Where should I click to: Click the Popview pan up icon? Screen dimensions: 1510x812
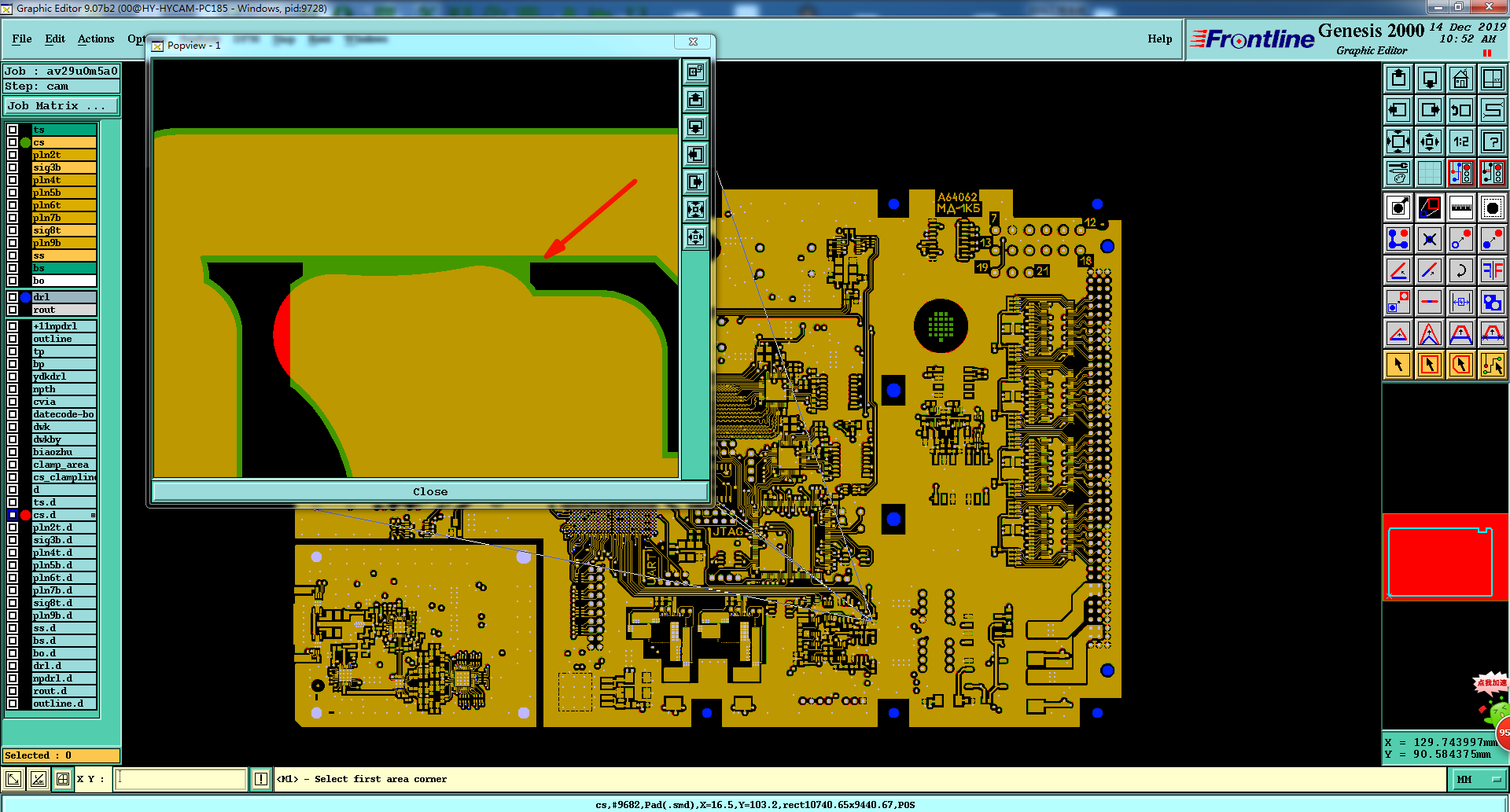695,100
